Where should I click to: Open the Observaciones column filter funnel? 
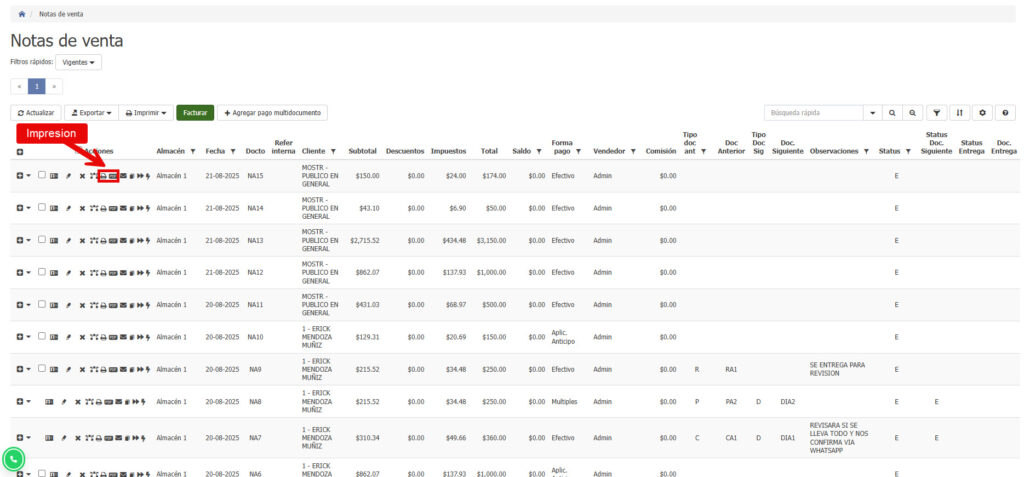pyautogui.click(x=866, y=152)
